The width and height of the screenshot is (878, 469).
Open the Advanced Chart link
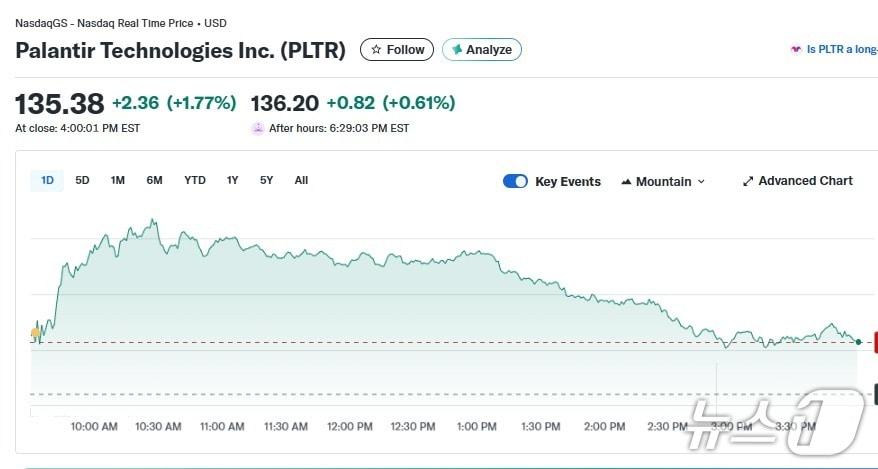(805, 181)
